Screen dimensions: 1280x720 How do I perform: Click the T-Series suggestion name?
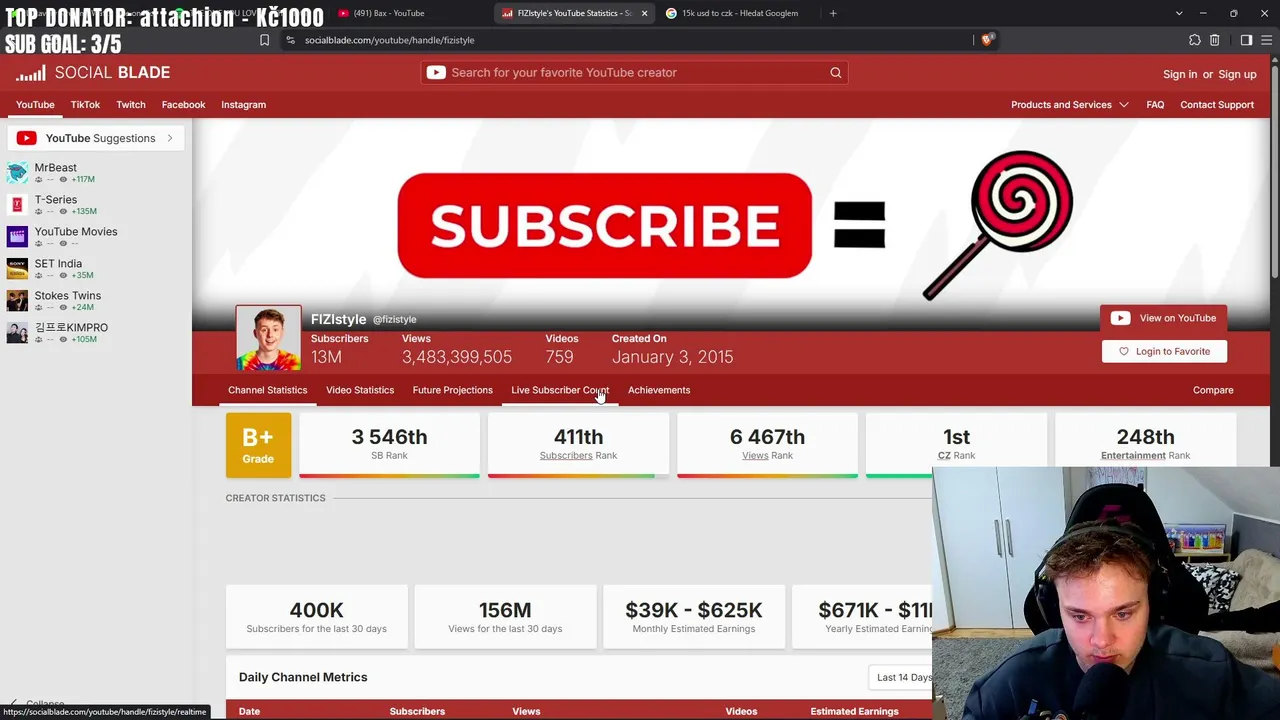click(56, 200)
